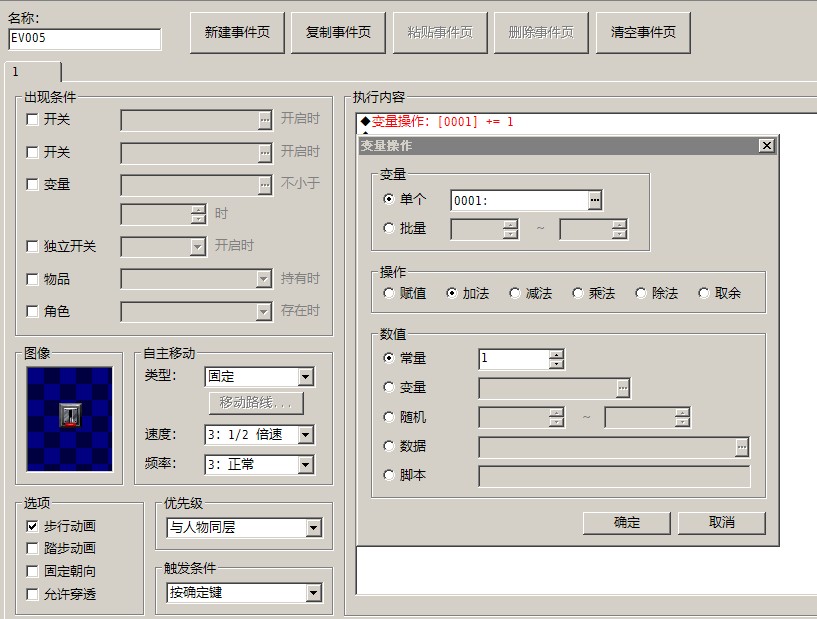Switch to event page tab 1
Screen dimensions: 817x619
pos(32,72)
